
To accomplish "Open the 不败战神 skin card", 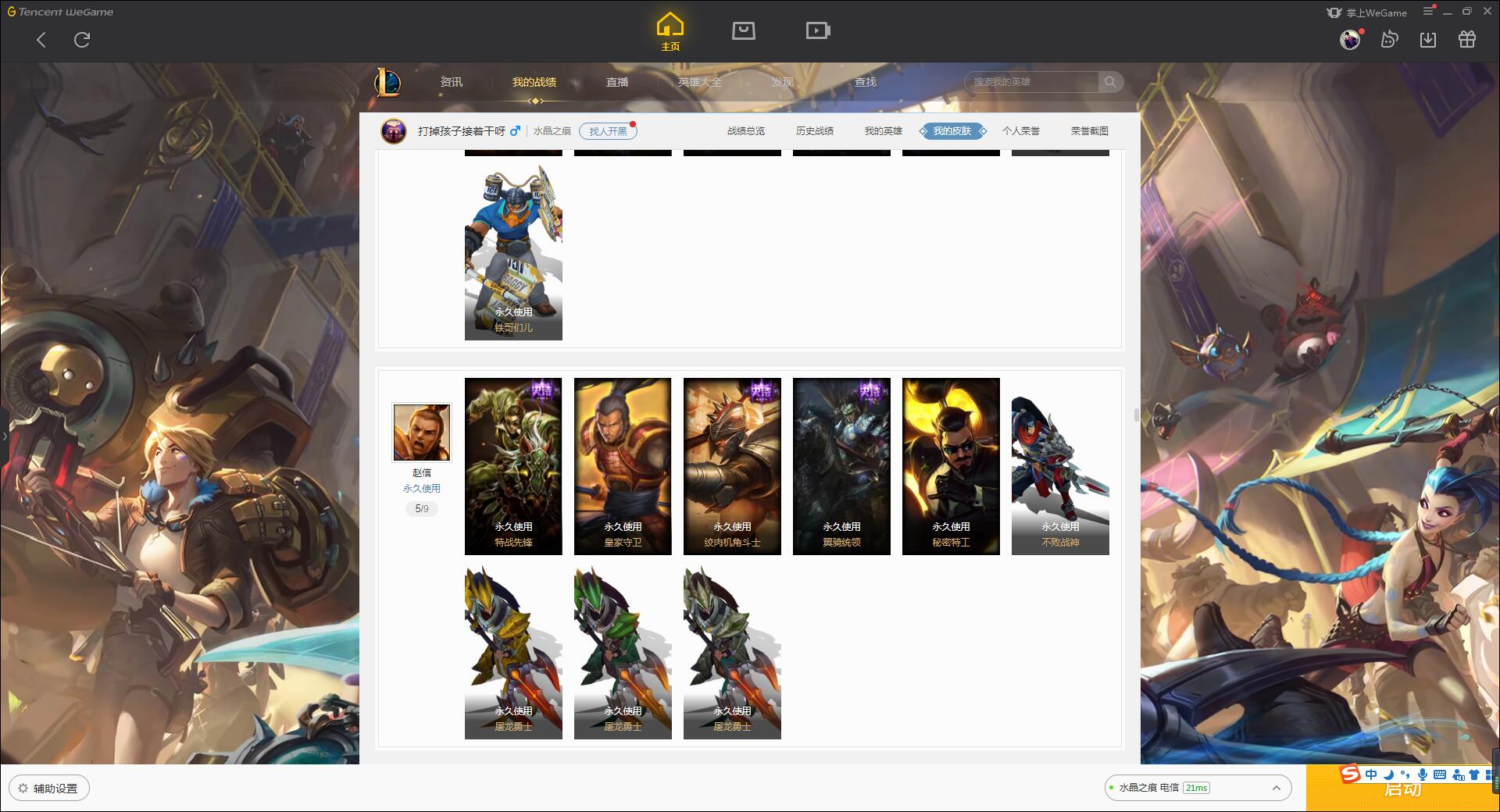I will [x=1060, y=466].
